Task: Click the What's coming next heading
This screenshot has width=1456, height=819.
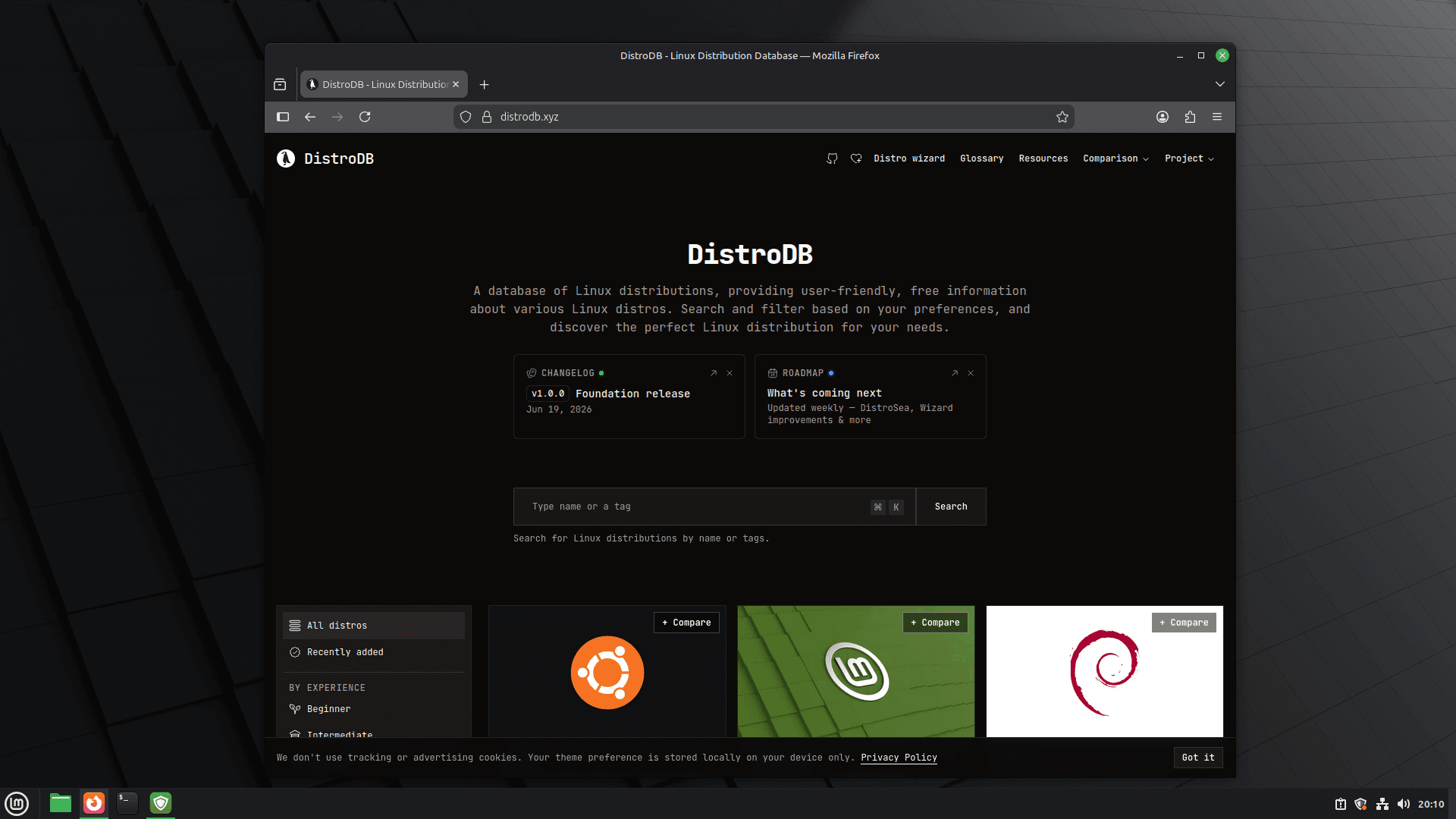Action: pyautogui.click(x=824, y=393)
